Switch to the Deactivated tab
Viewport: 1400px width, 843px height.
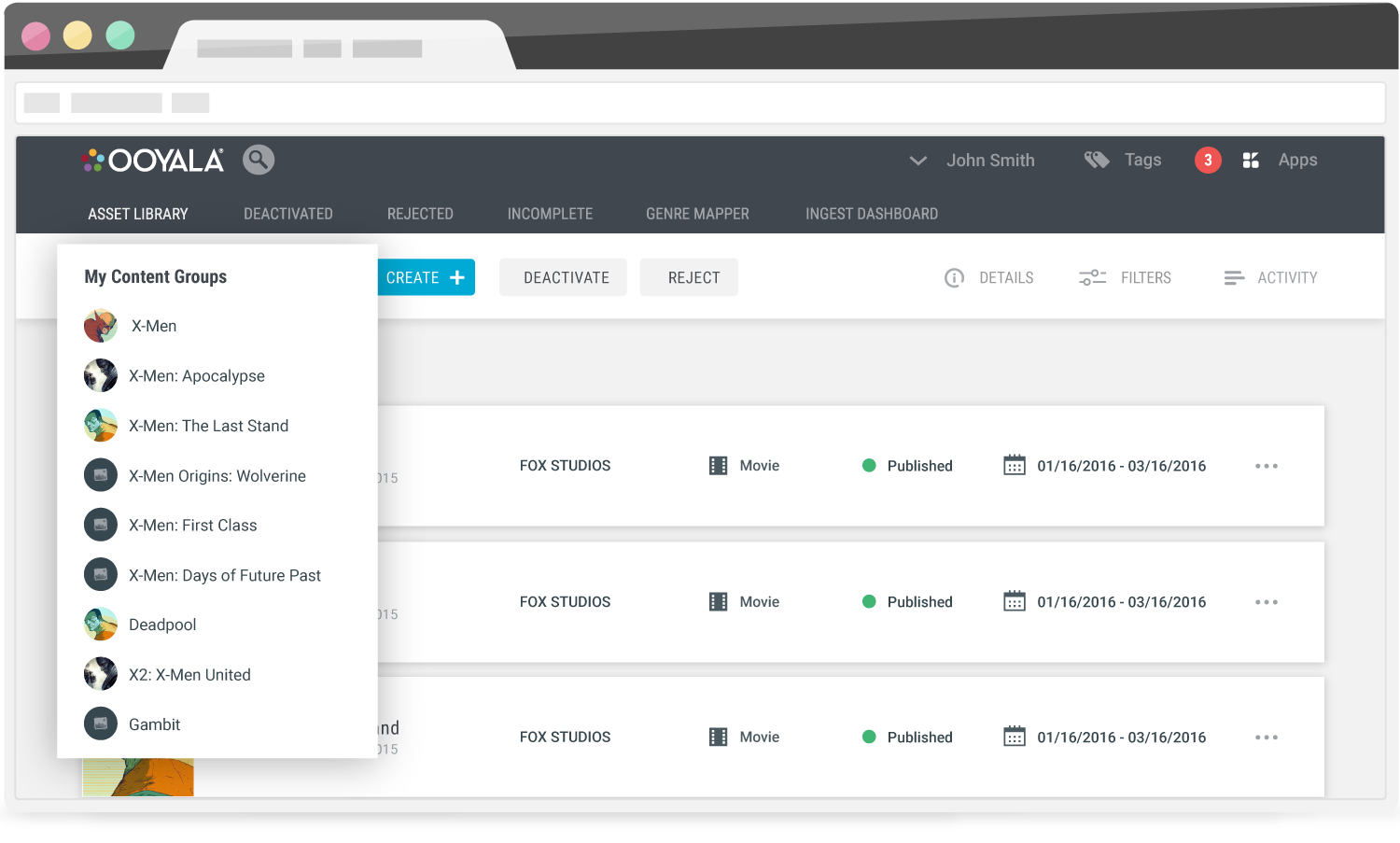pos(288,214)
